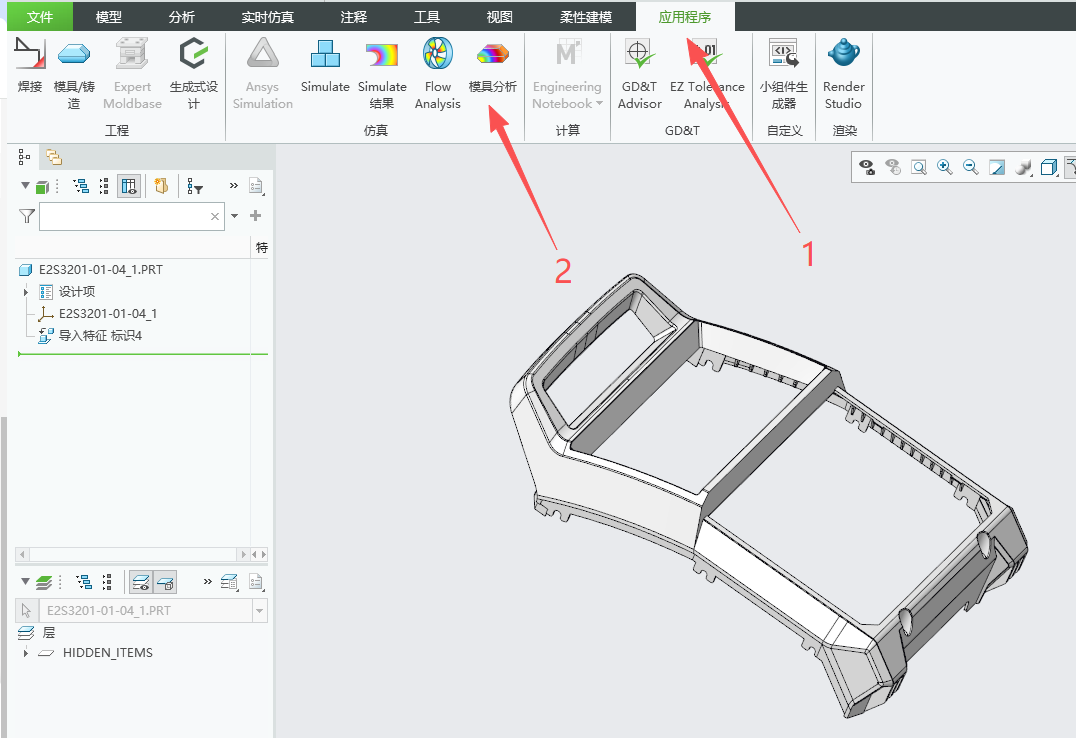
Task: Toggle the layer items display button
Action: 165,582
